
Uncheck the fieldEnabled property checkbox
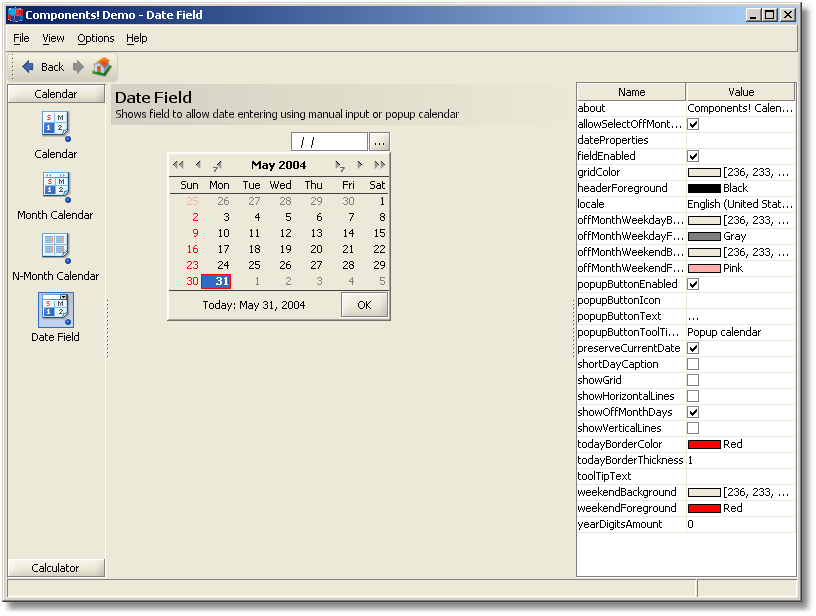coord(693,156)
